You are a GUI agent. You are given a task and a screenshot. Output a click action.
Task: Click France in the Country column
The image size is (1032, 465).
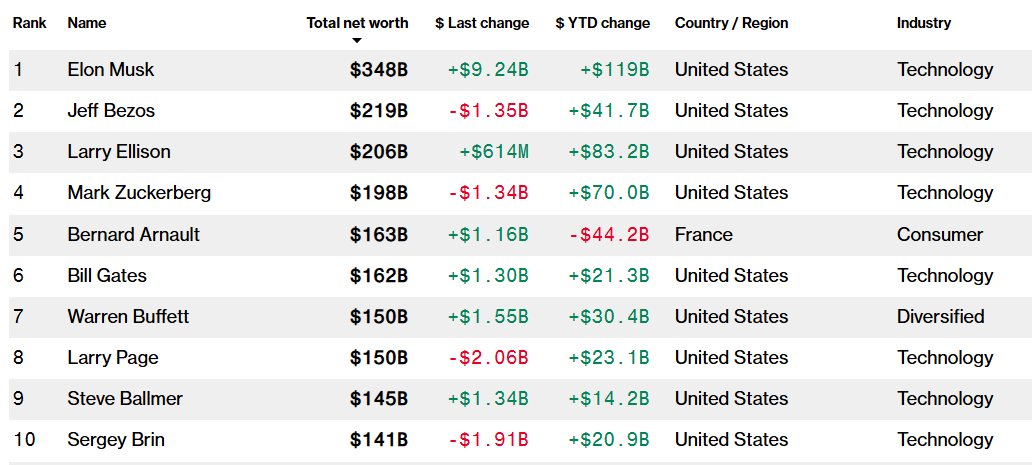(703, 235)
